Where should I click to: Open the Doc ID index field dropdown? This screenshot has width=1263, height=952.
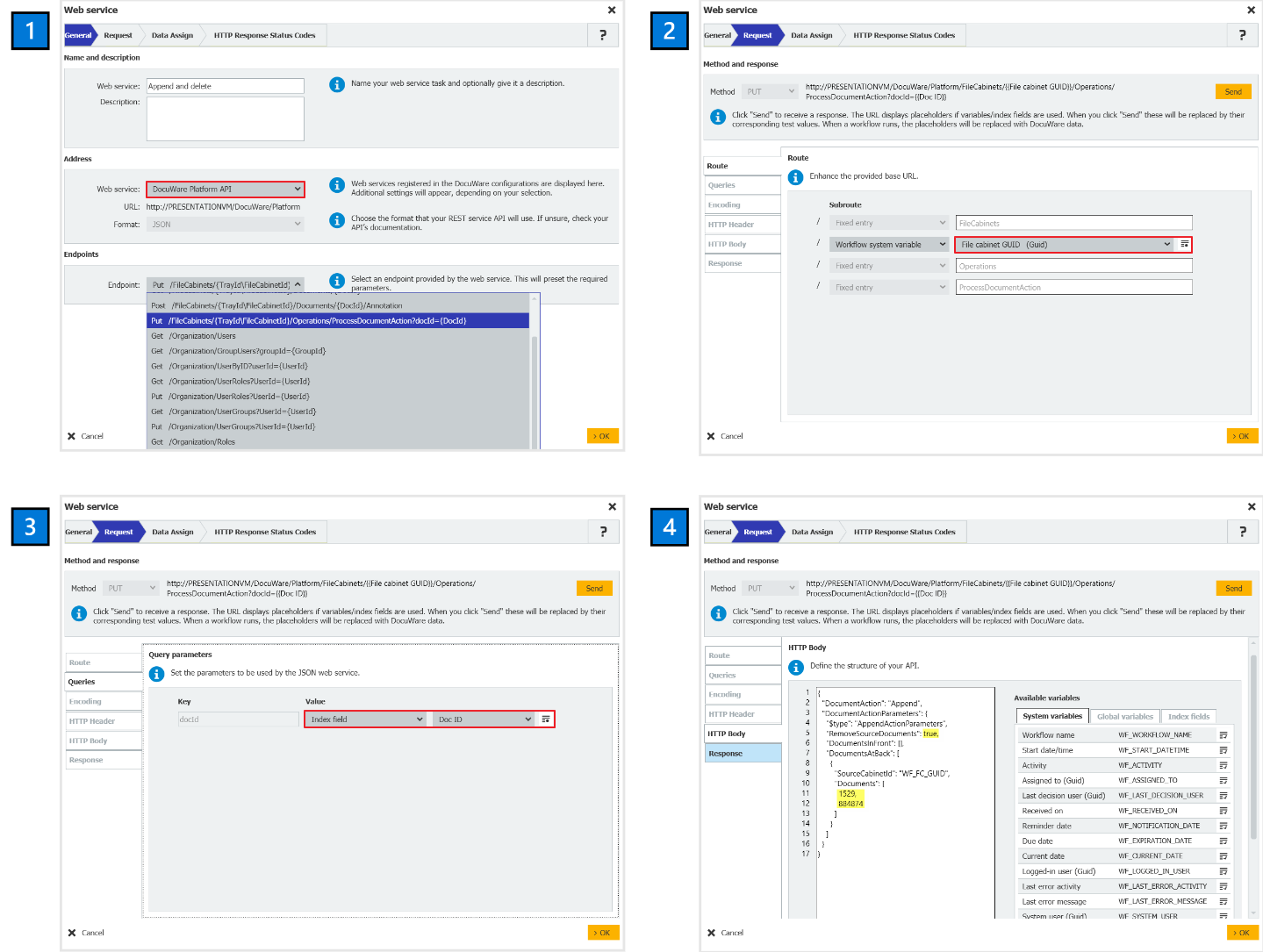[x=484, y=719]
